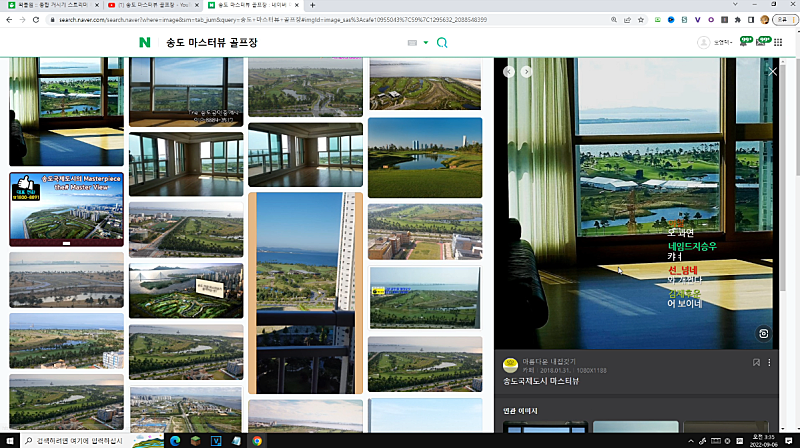The height and width of the screenshot is (448, 800).
Task: Click the large preview image in viewer
Action: (x=636, y=203)
